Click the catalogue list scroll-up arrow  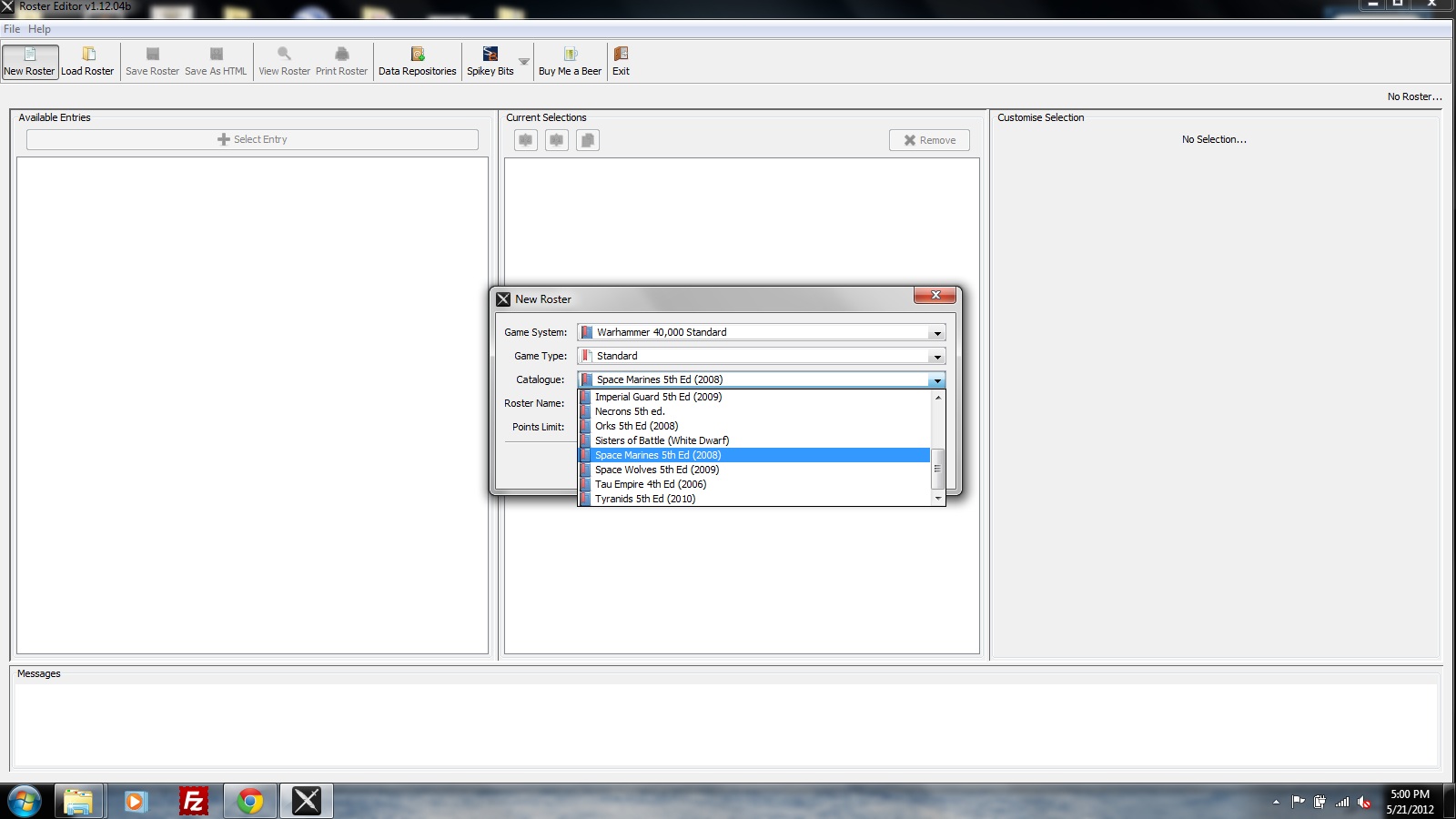tap(938, 398)
